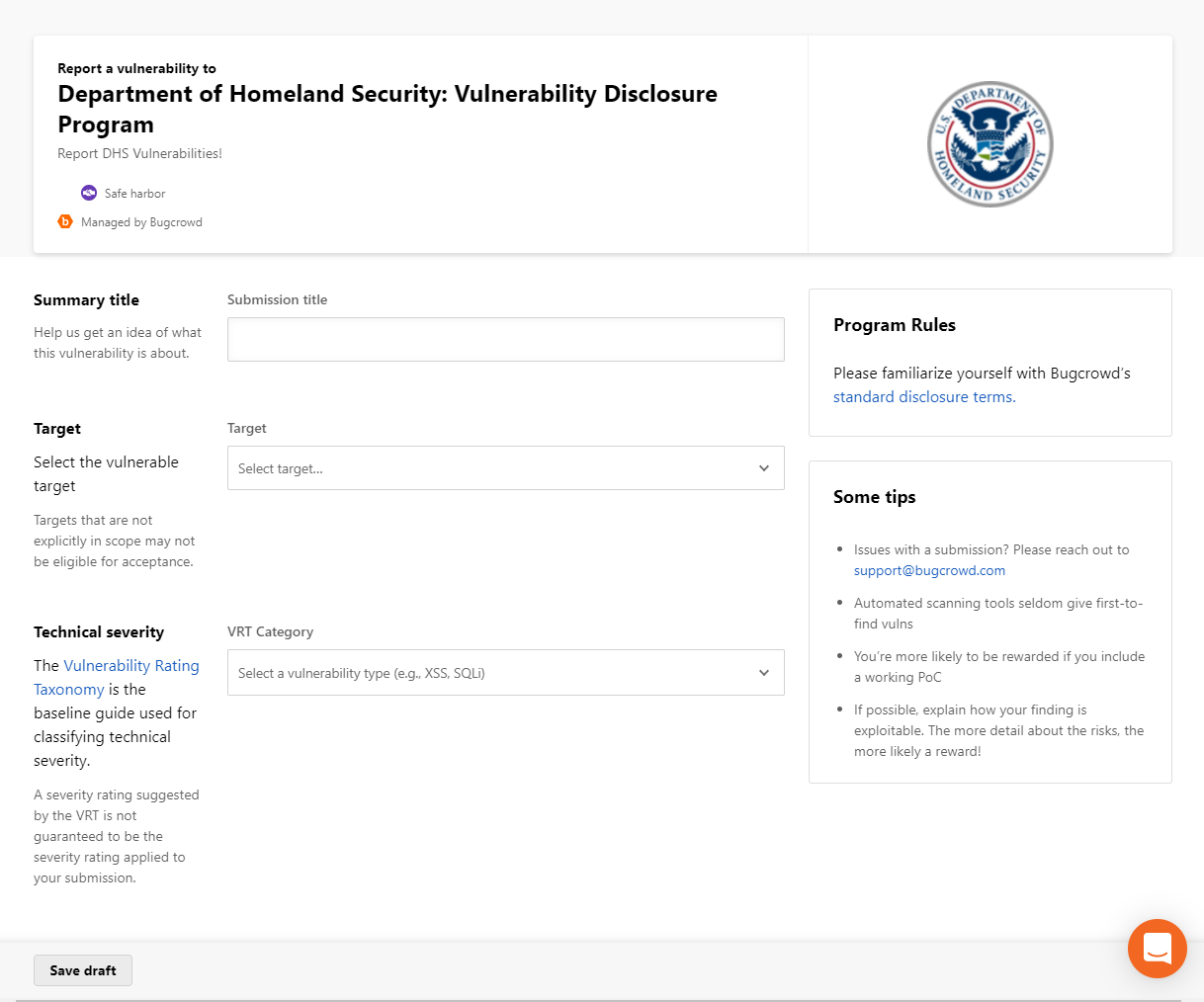Open the standard disclosure terms link
This screenshot has width=1204, height=1002.
point(924,397)
